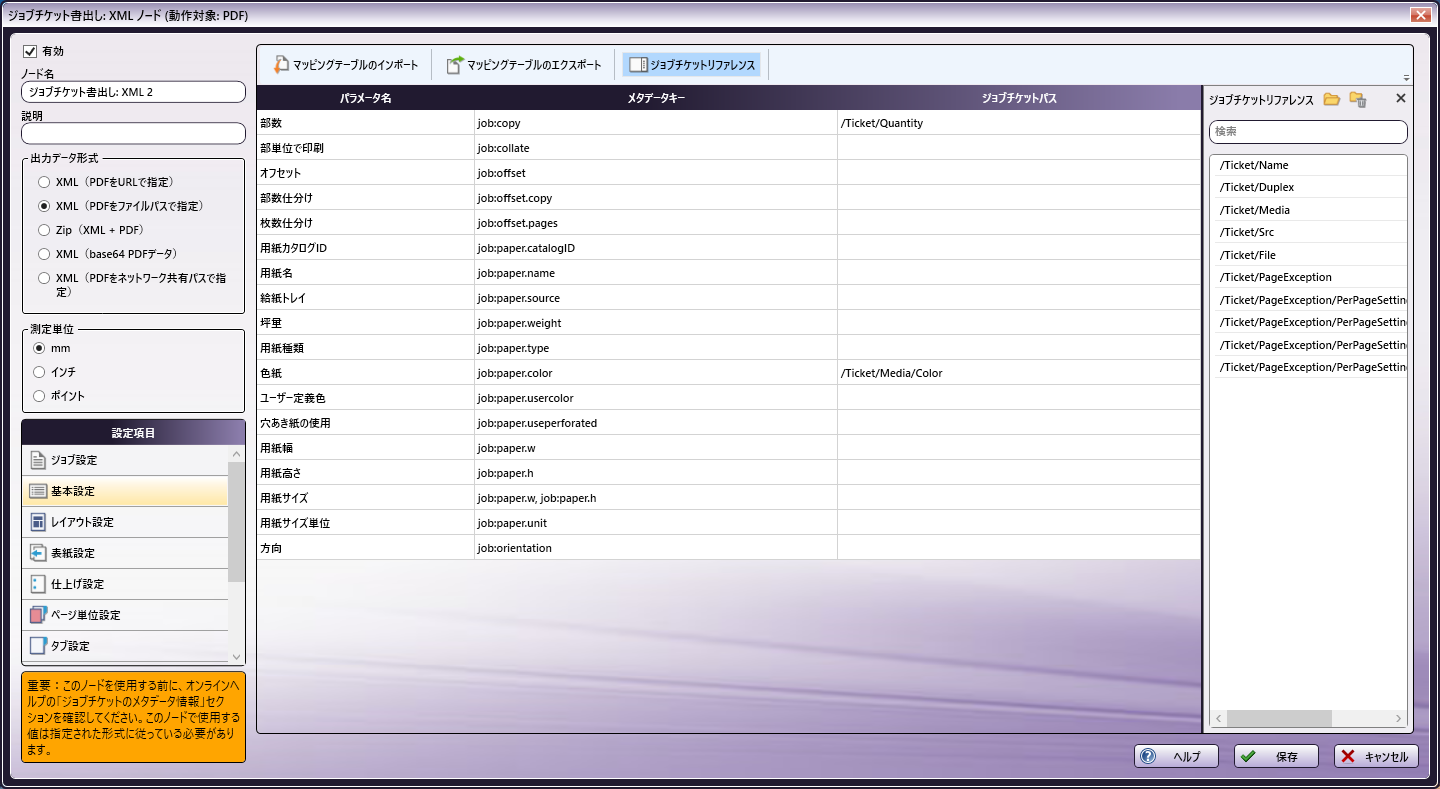Click the 方向 parameter row
Image resolution: width=1440 pixels, height=789 pixels.
click(x=729, y=548)
